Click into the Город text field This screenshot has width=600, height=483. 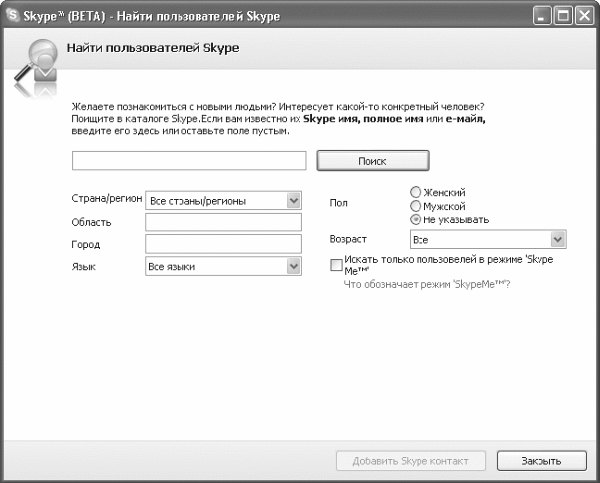[223, 244]
